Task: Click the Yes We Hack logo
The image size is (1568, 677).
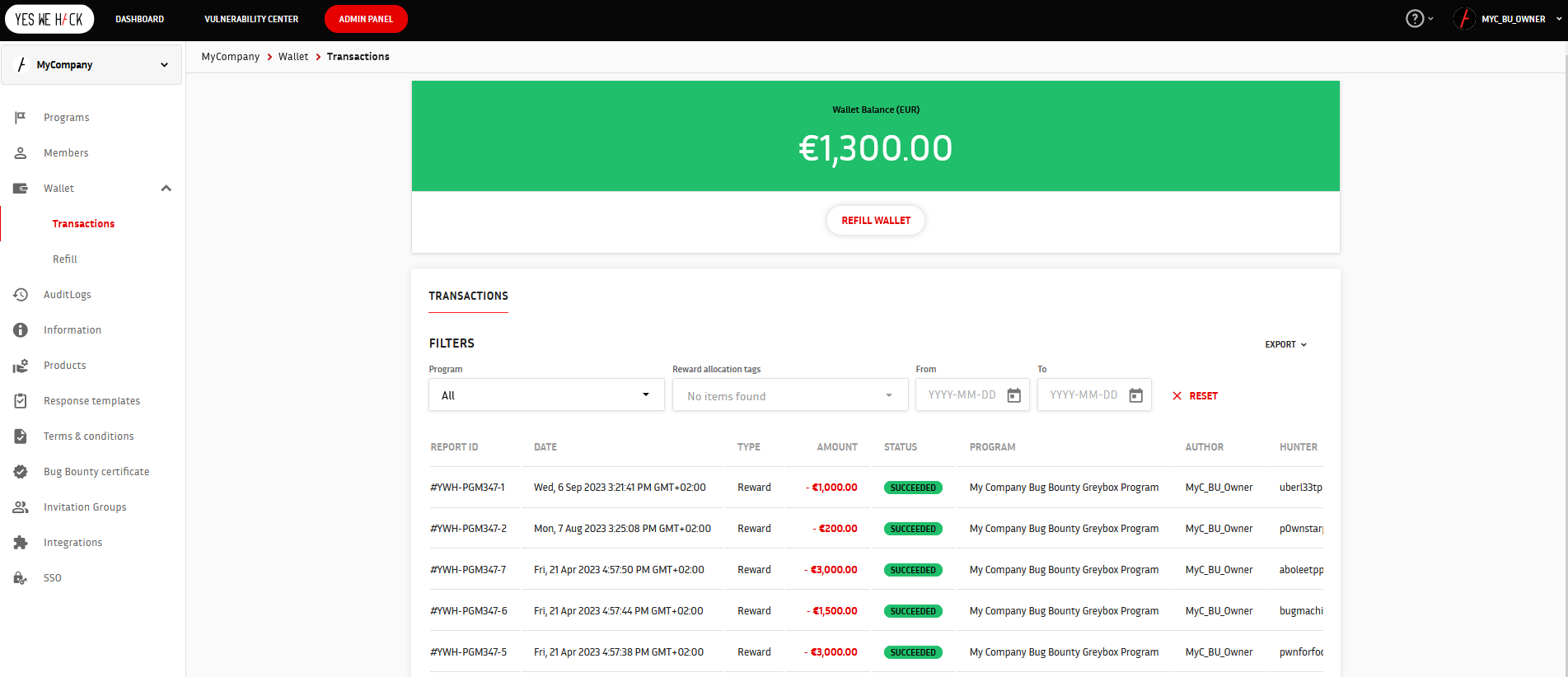Action: [x=49, y=19]
